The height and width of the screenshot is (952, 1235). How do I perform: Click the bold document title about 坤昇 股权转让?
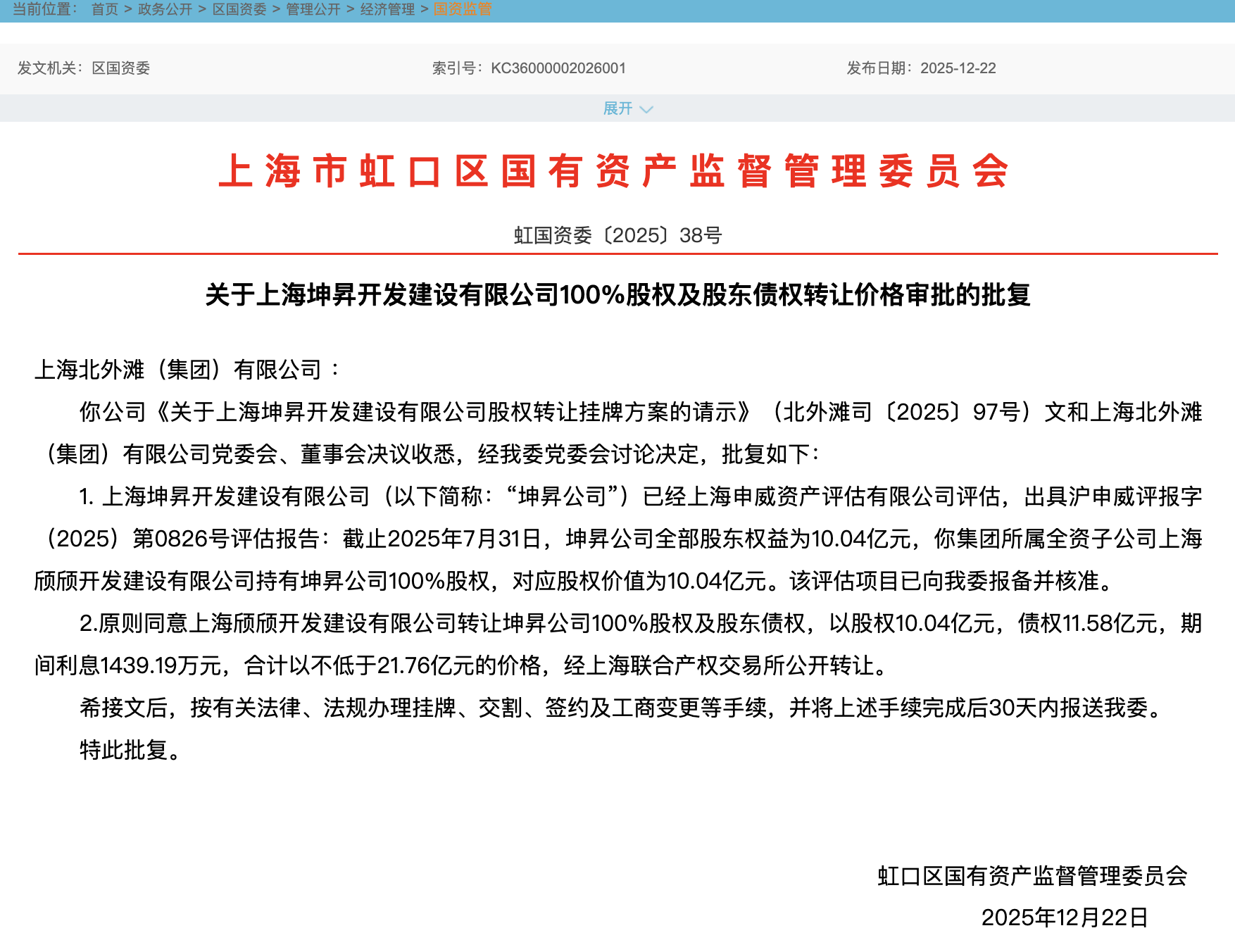(617, 294)
